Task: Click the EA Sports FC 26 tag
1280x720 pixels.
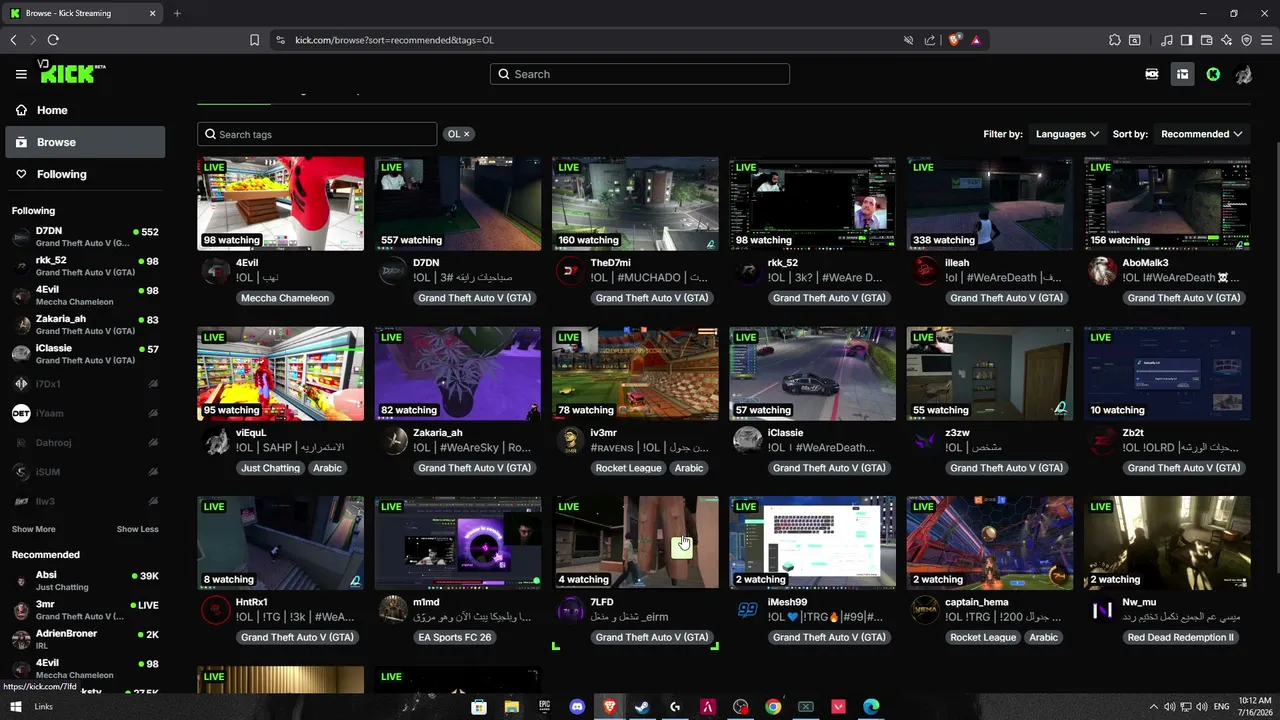Action: click(455, 637)
